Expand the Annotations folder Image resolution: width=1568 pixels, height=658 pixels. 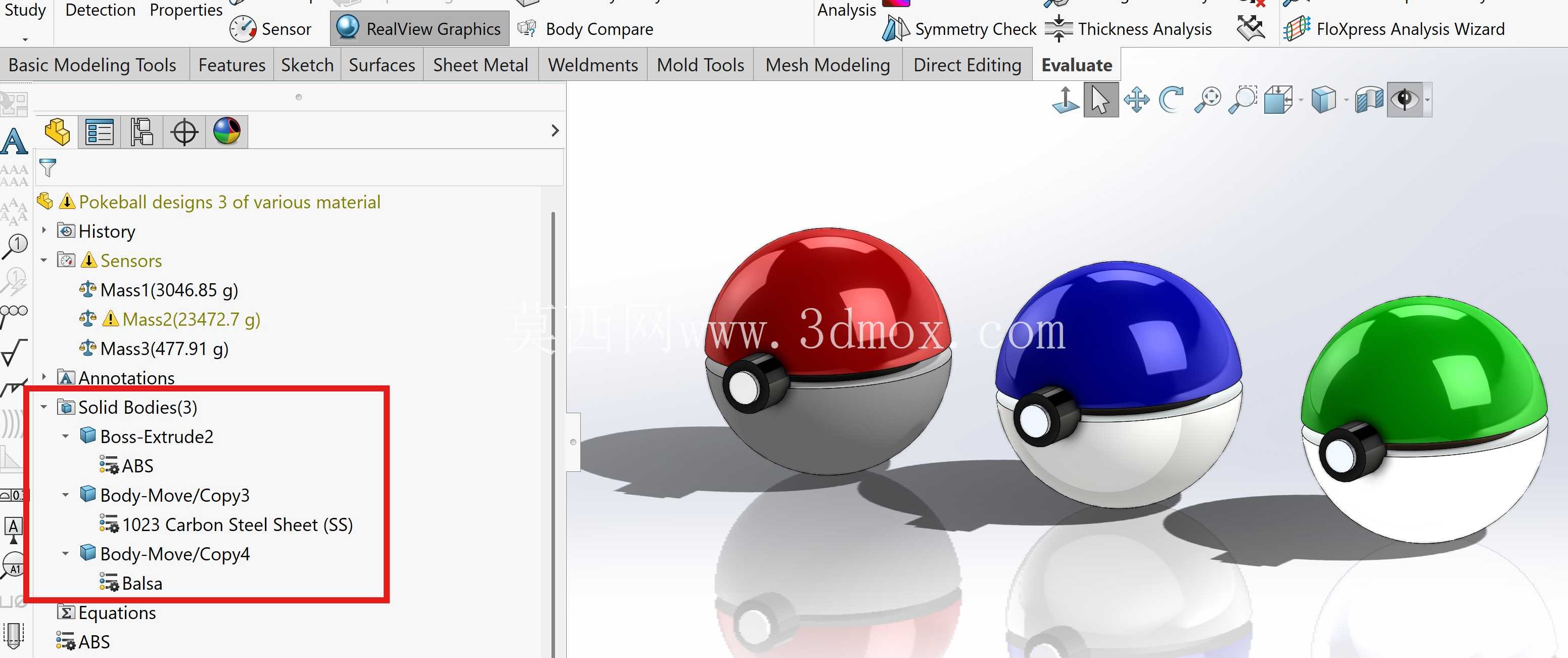click(44, 376)
